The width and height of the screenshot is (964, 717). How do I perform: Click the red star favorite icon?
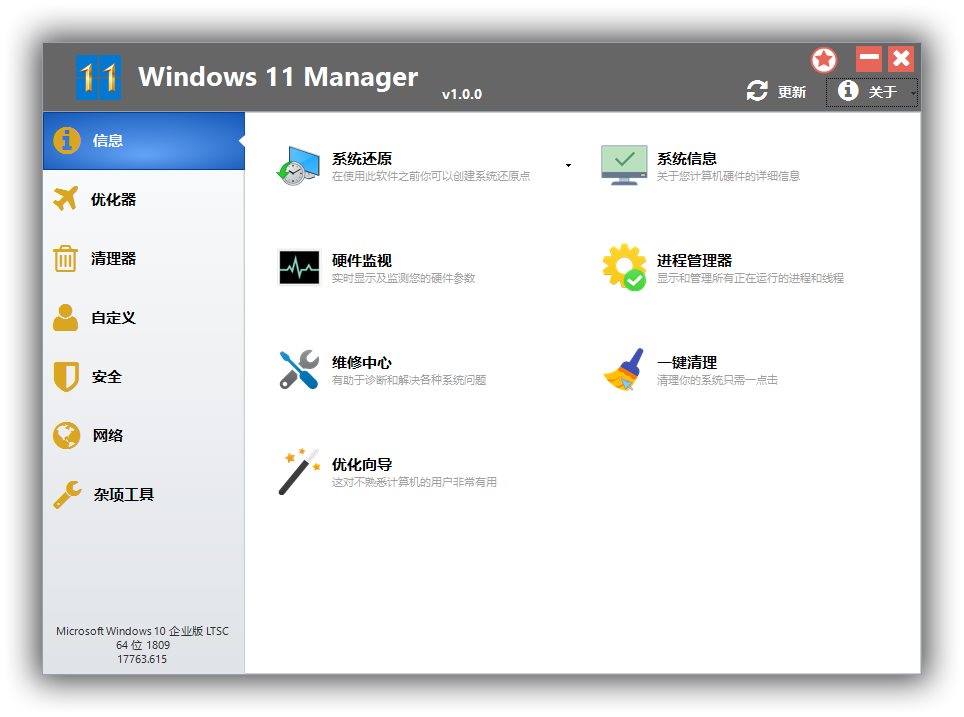(824, 60)
